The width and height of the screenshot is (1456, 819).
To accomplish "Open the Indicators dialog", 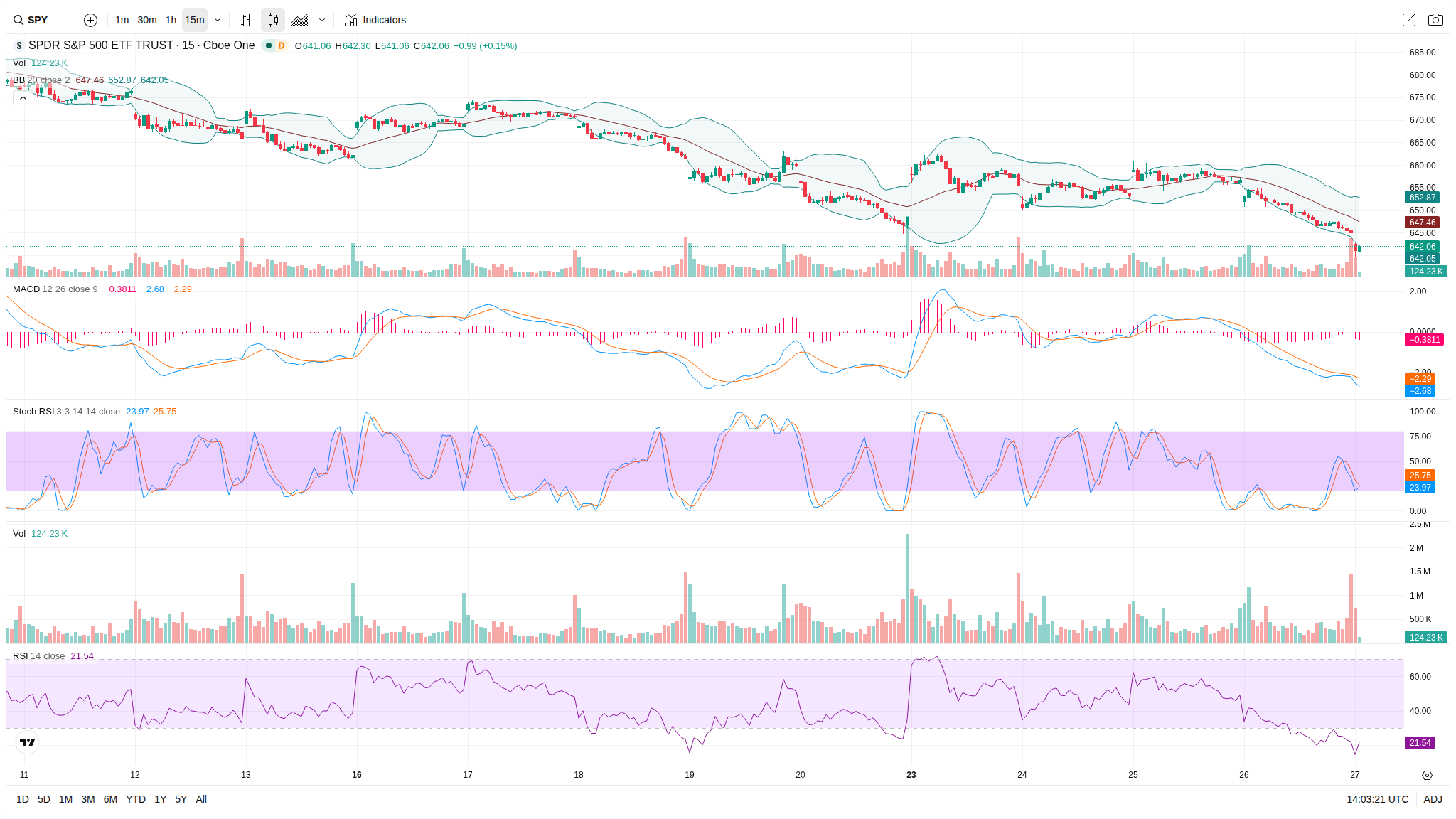I will [375, 20].
